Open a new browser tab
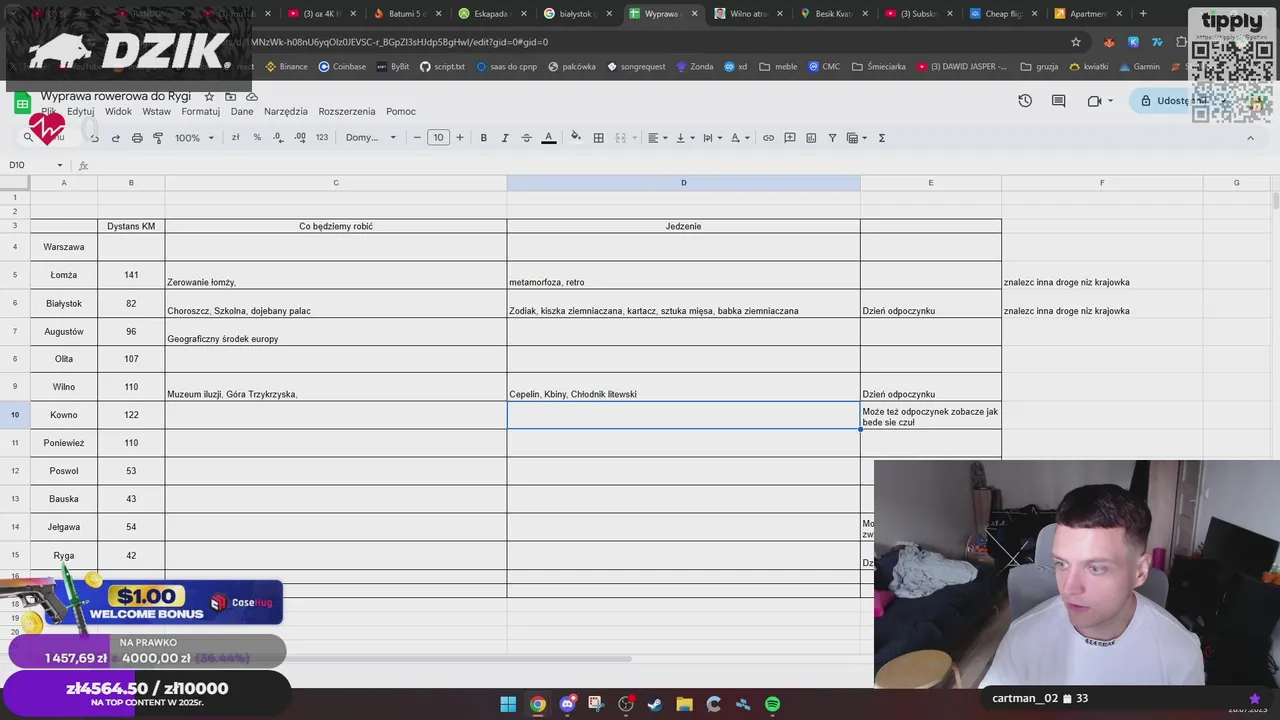 [1143, 14]
